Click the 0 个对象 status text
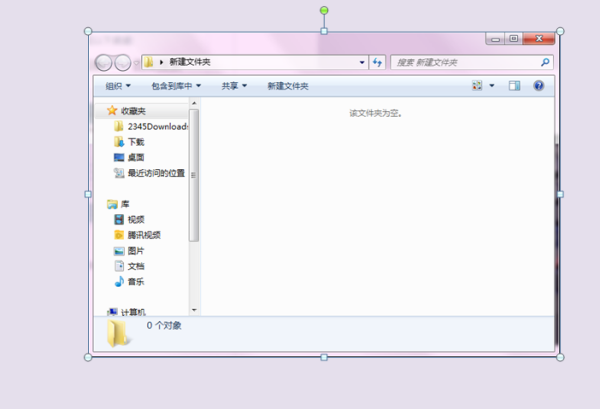Image resolution: width=600 pixels, height=409 pixels. point(164,326)
